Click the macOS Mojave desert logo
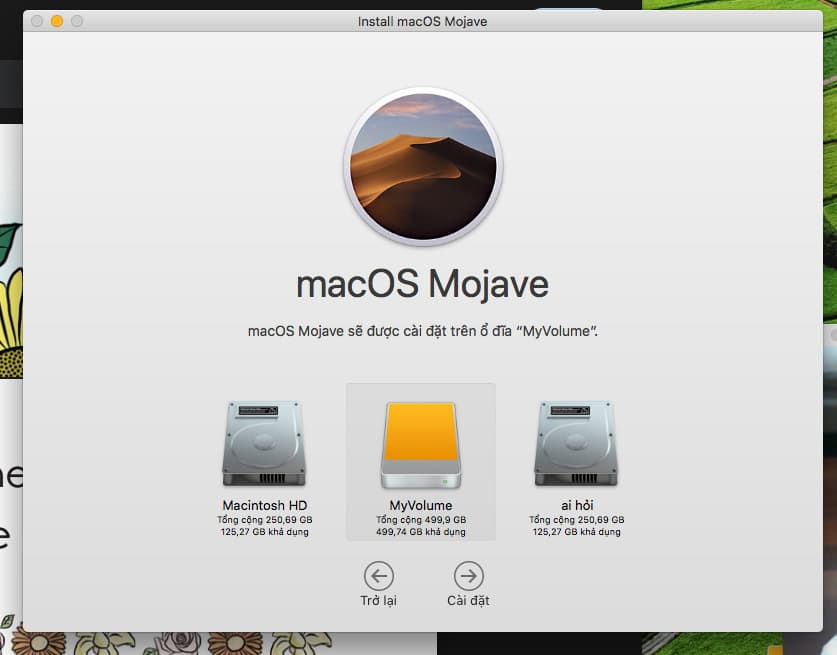837x655 pixels. (x=422, y=166)
